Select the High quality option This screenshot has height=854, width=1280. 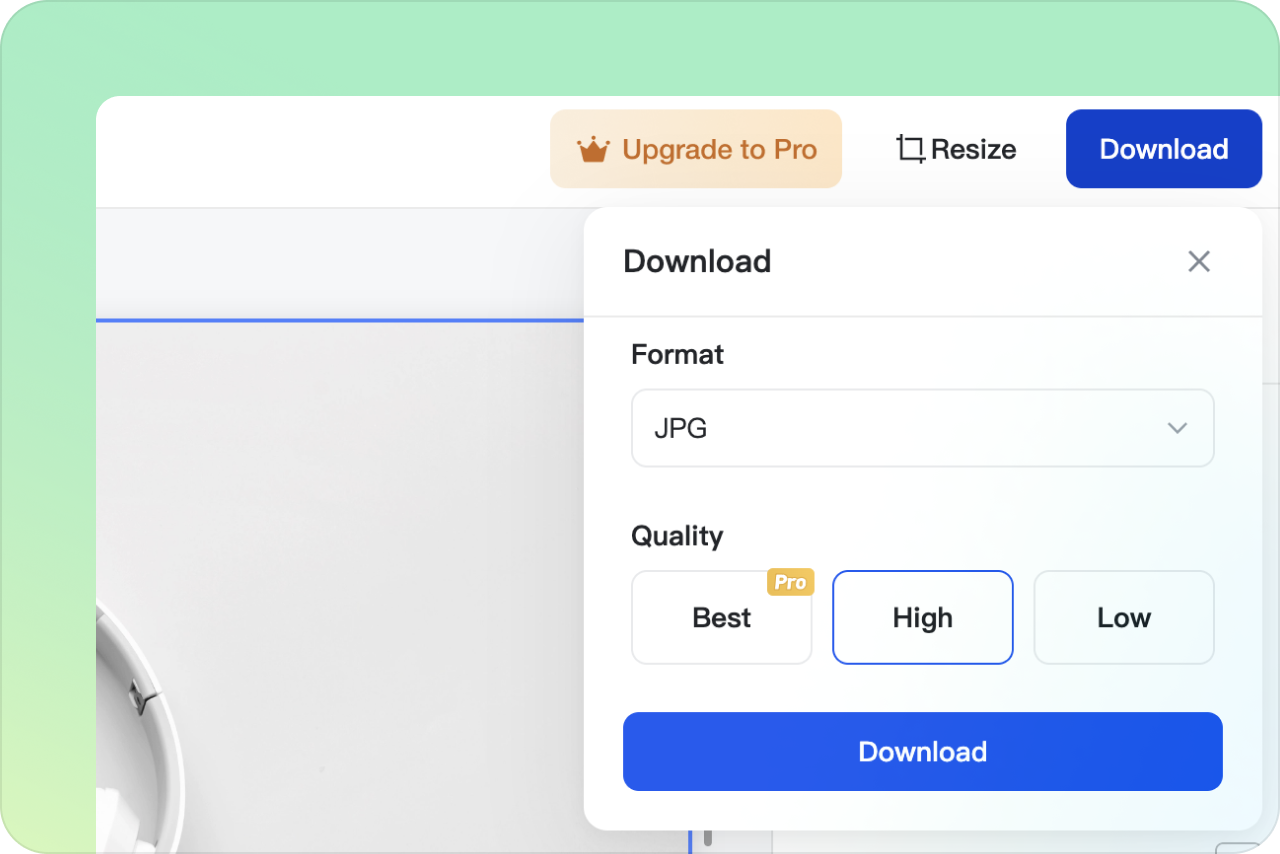923,617
